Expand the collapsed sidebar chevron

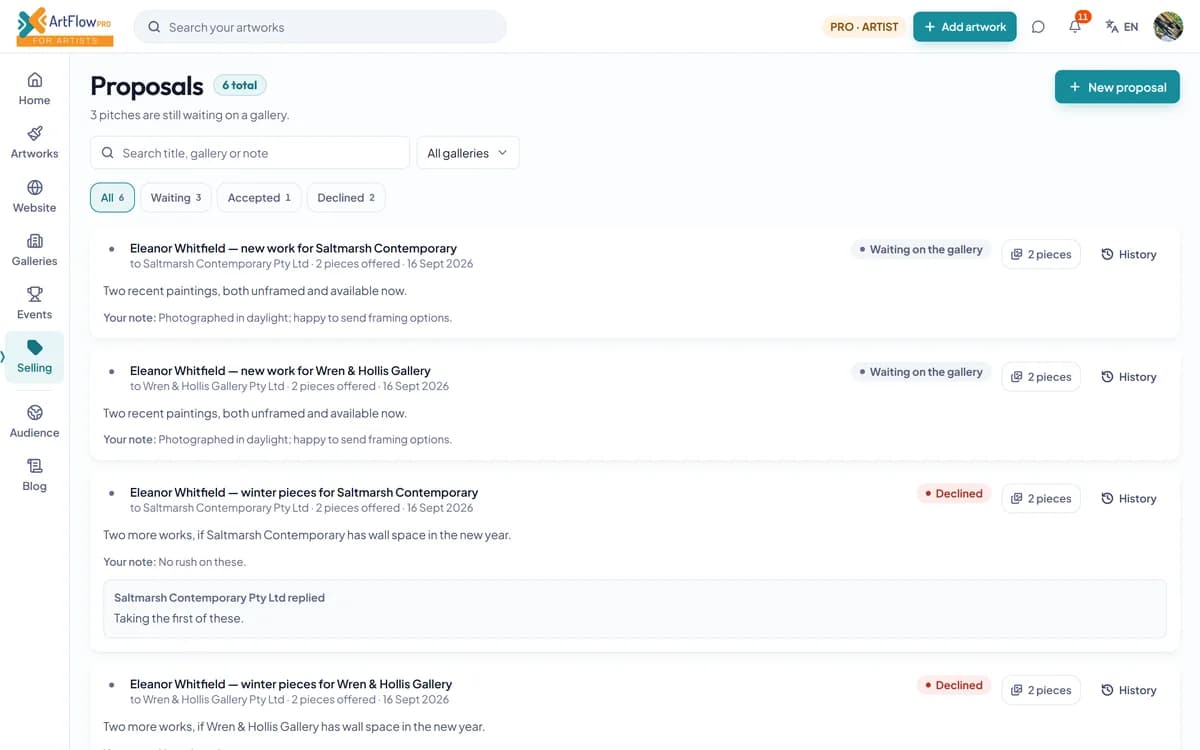click(x=3, y=357)
